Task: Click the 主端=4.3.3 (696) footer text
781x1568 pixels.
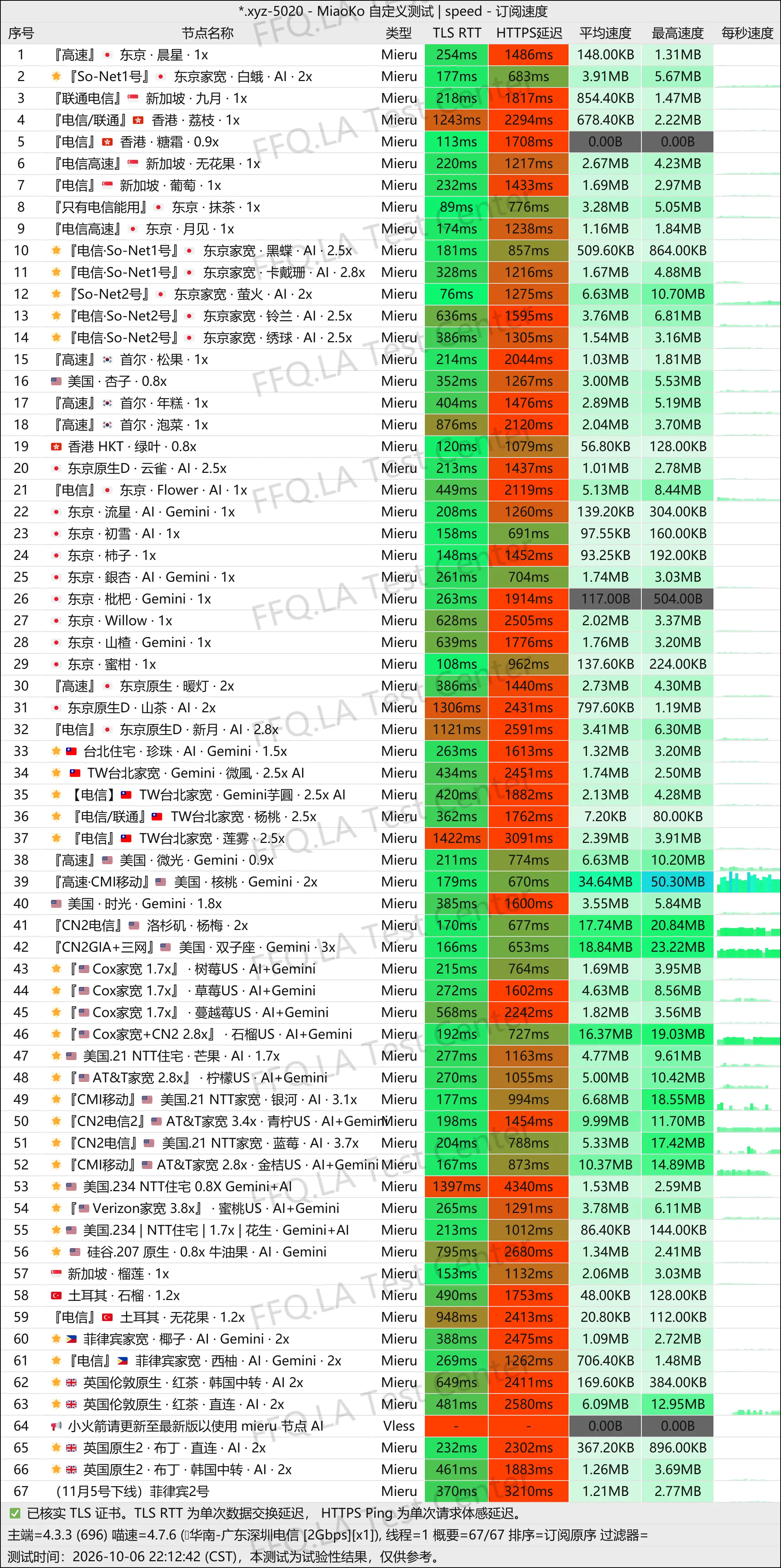Action: (x=58, y=1535)
